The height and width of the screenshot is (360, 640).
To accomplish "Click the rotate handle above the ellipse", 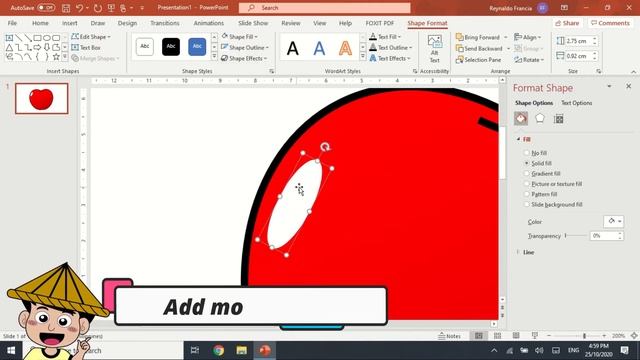I will click(325, 147).
